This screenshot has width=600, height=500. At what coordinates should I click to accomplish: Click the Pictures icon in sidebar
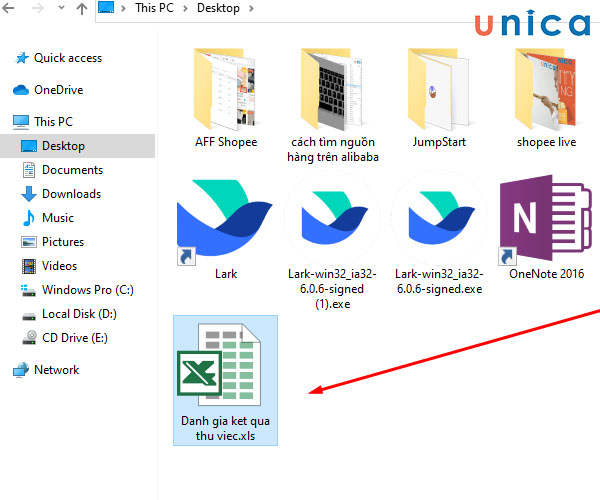point(29,242)
